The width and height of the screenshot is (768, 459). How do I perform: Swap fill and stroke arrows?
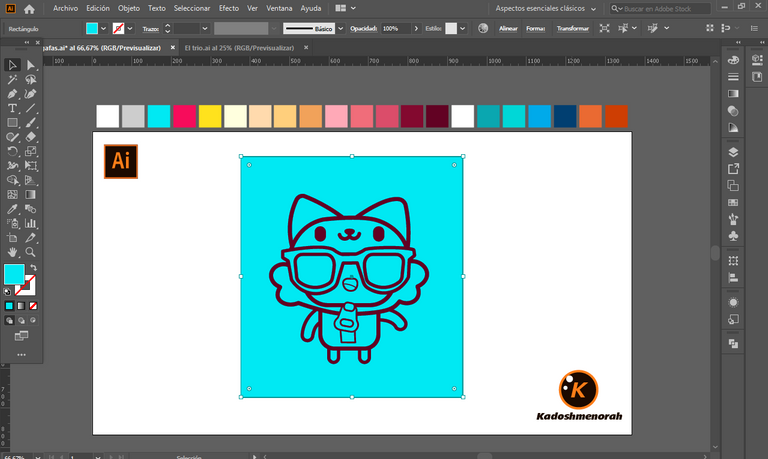tap(33, 267)
